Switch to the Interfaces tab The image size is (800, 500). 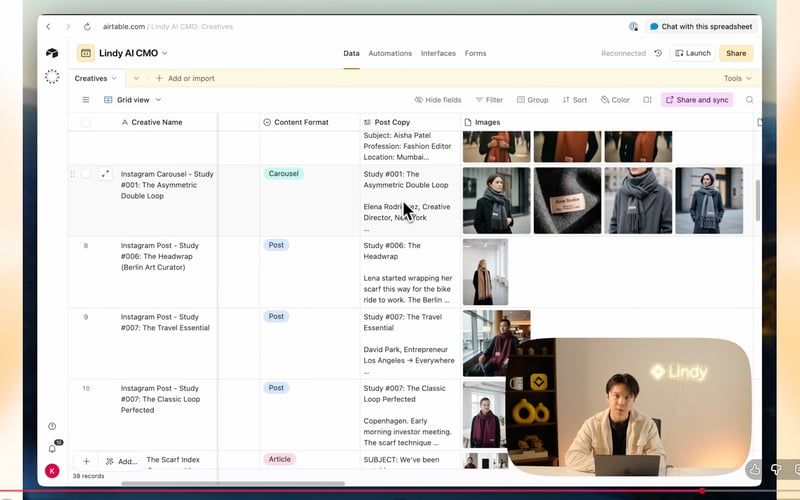point(438,53)
